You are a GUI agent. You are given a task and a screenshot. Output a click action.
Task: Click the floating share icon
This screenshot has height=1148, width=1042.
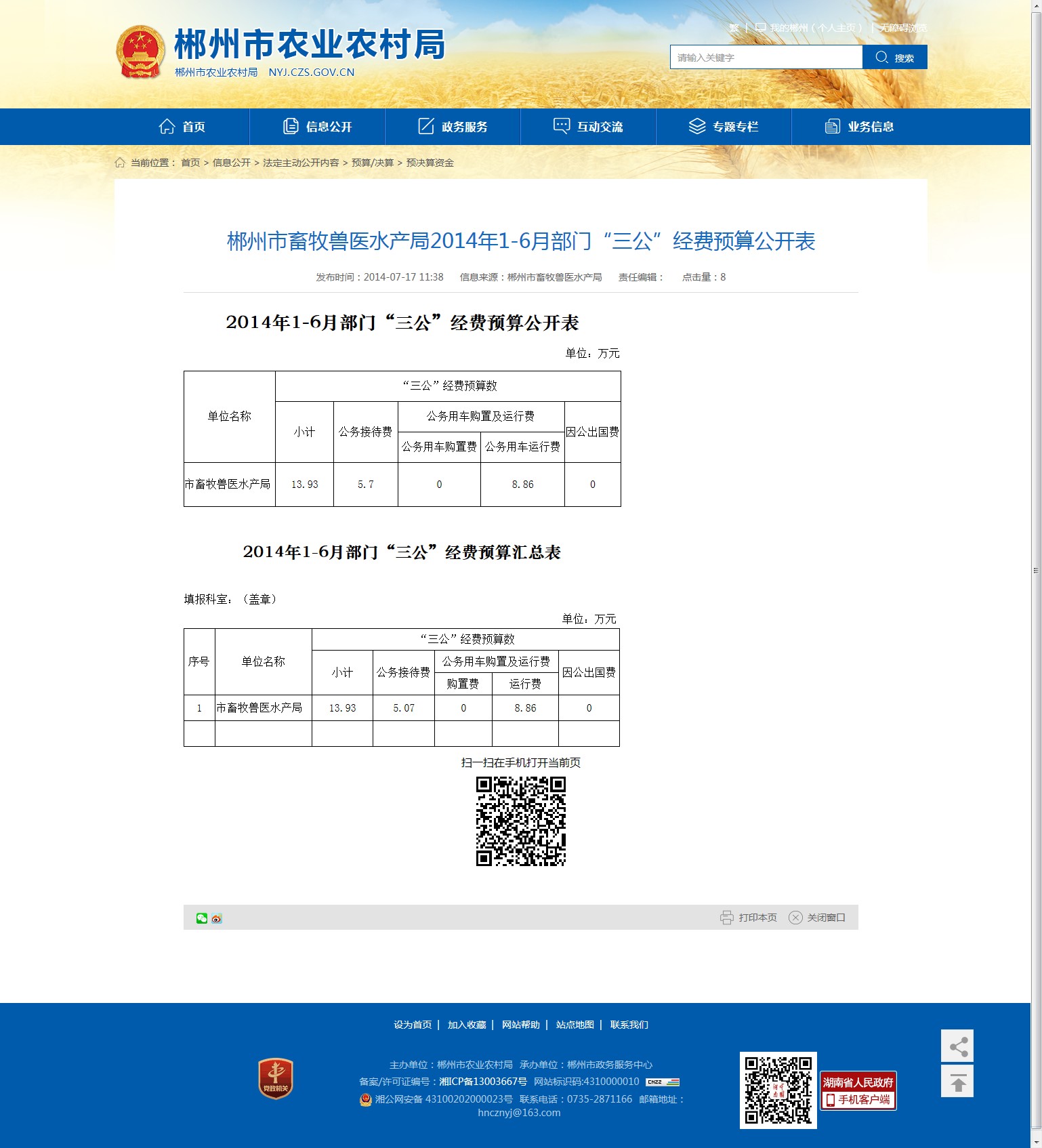(957, 1046)
